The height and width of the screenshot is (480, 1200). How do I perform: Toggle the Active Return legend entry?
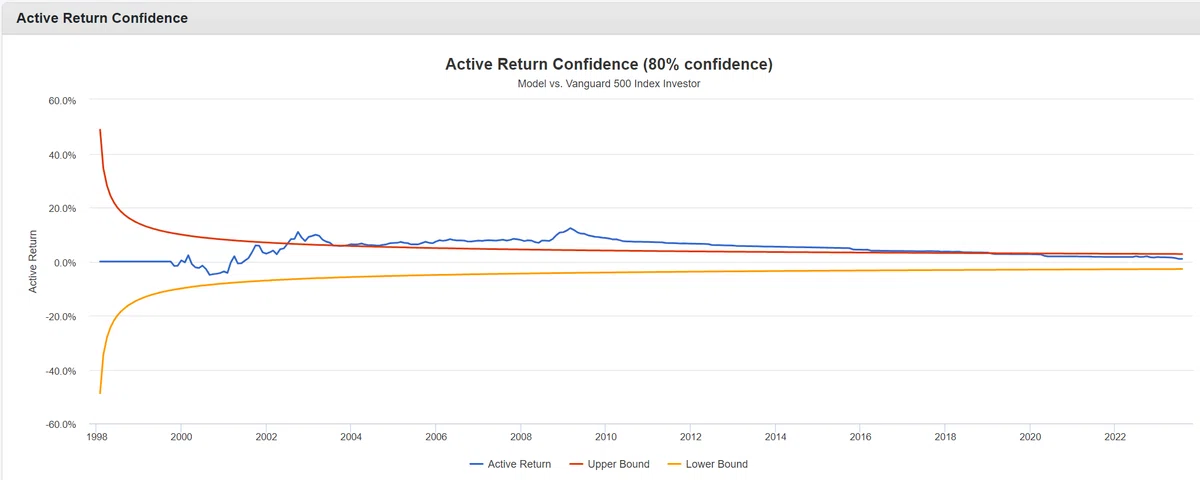click(x=510, y=464)
